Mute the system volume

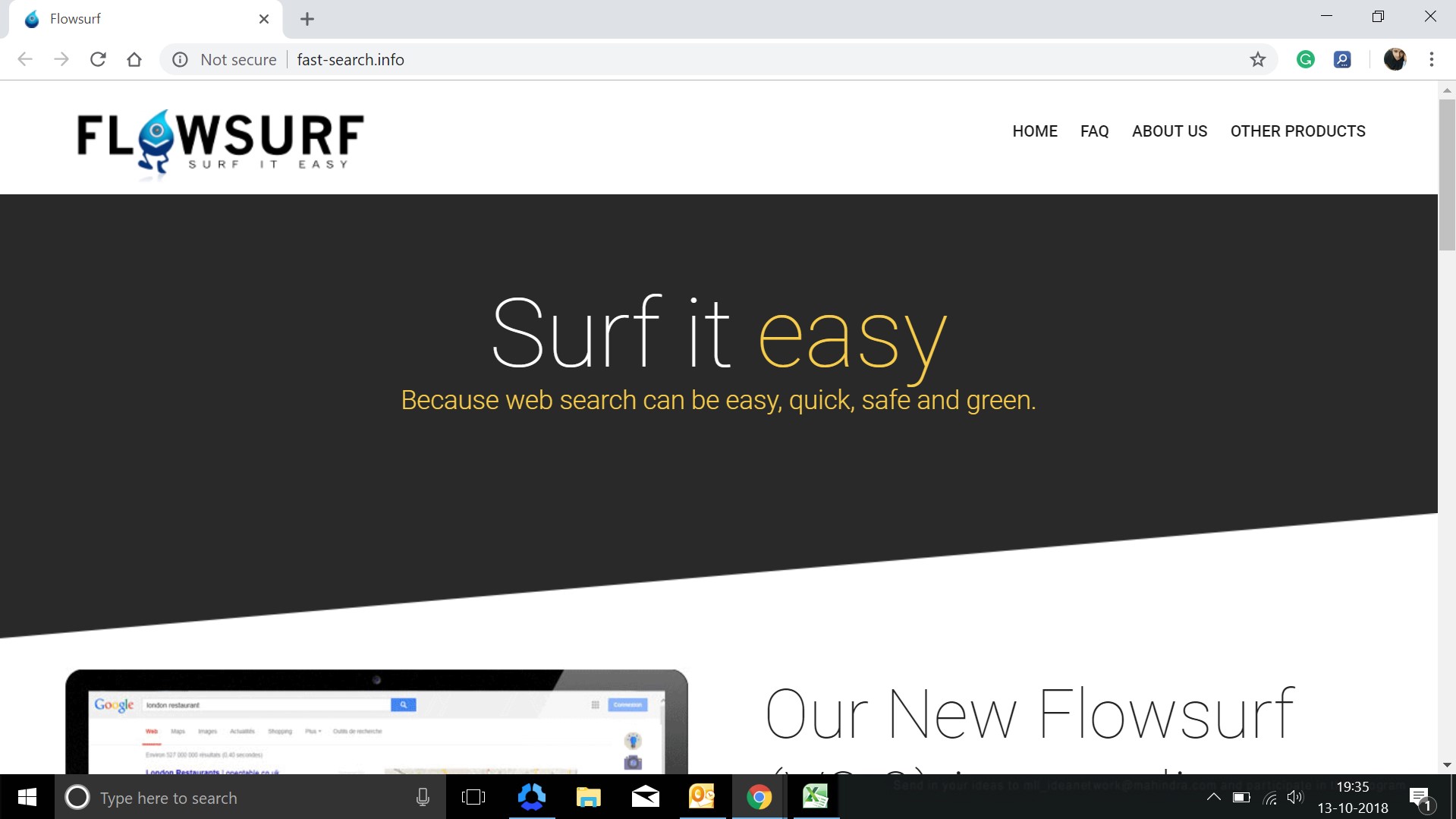tap(1294, 797)
